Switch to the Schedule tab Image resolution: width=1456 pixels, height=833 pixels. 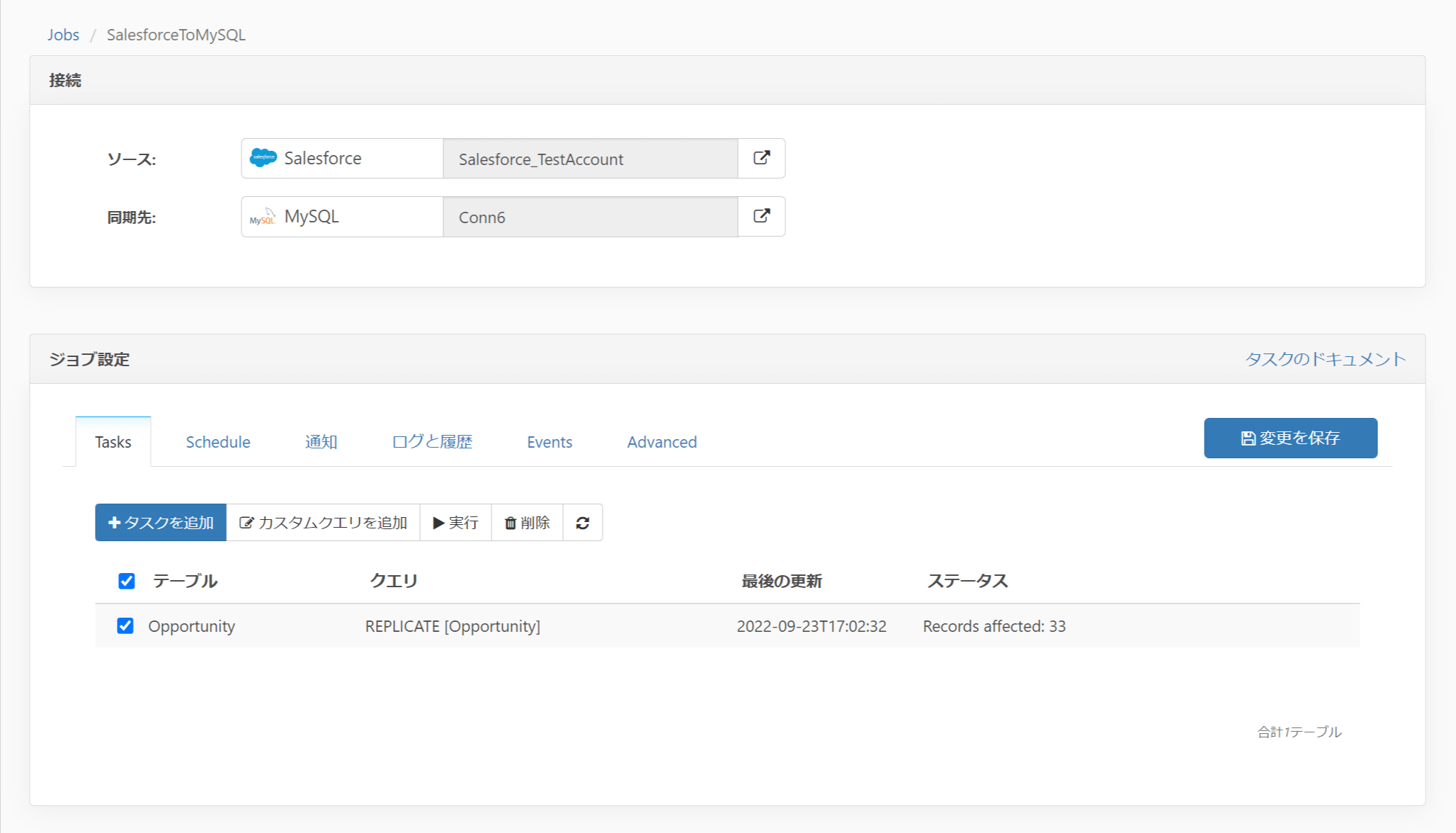pos(218,442)
